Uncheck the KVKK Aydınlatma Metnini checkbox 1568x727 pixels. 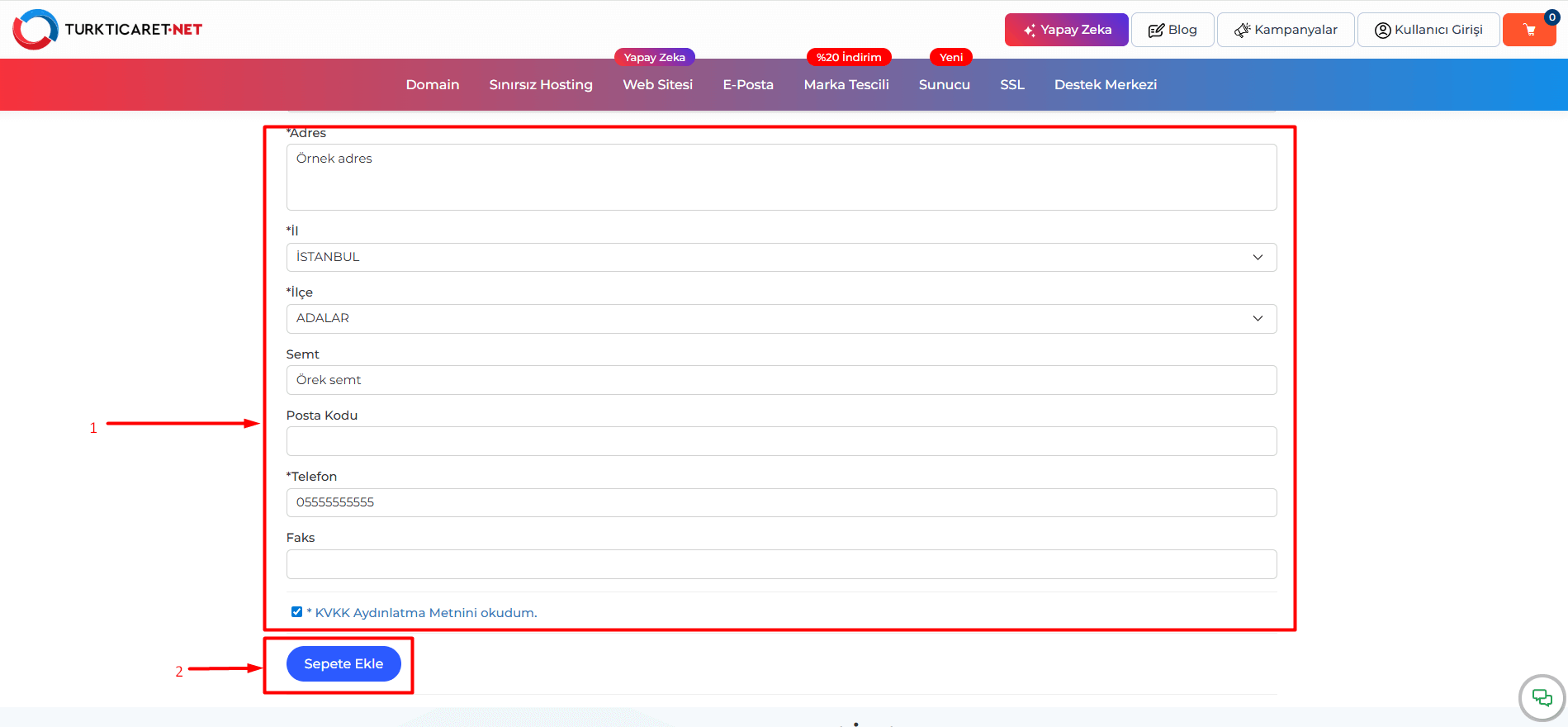[296, 612]
